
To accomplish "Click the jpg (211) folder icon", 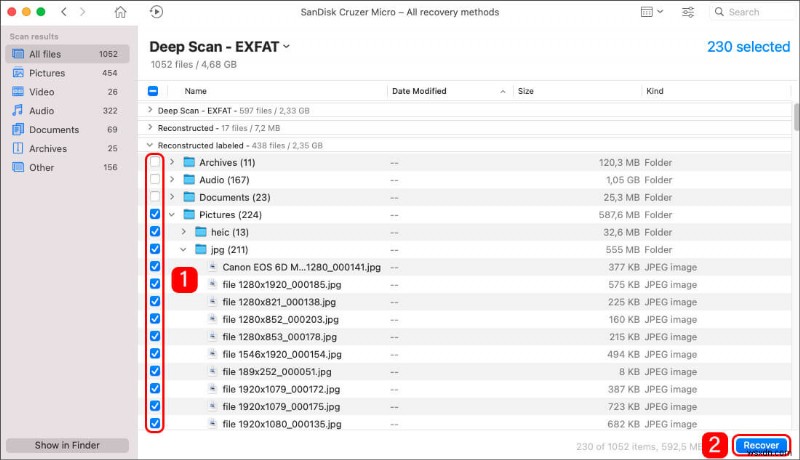I will (x=201, y=249).
